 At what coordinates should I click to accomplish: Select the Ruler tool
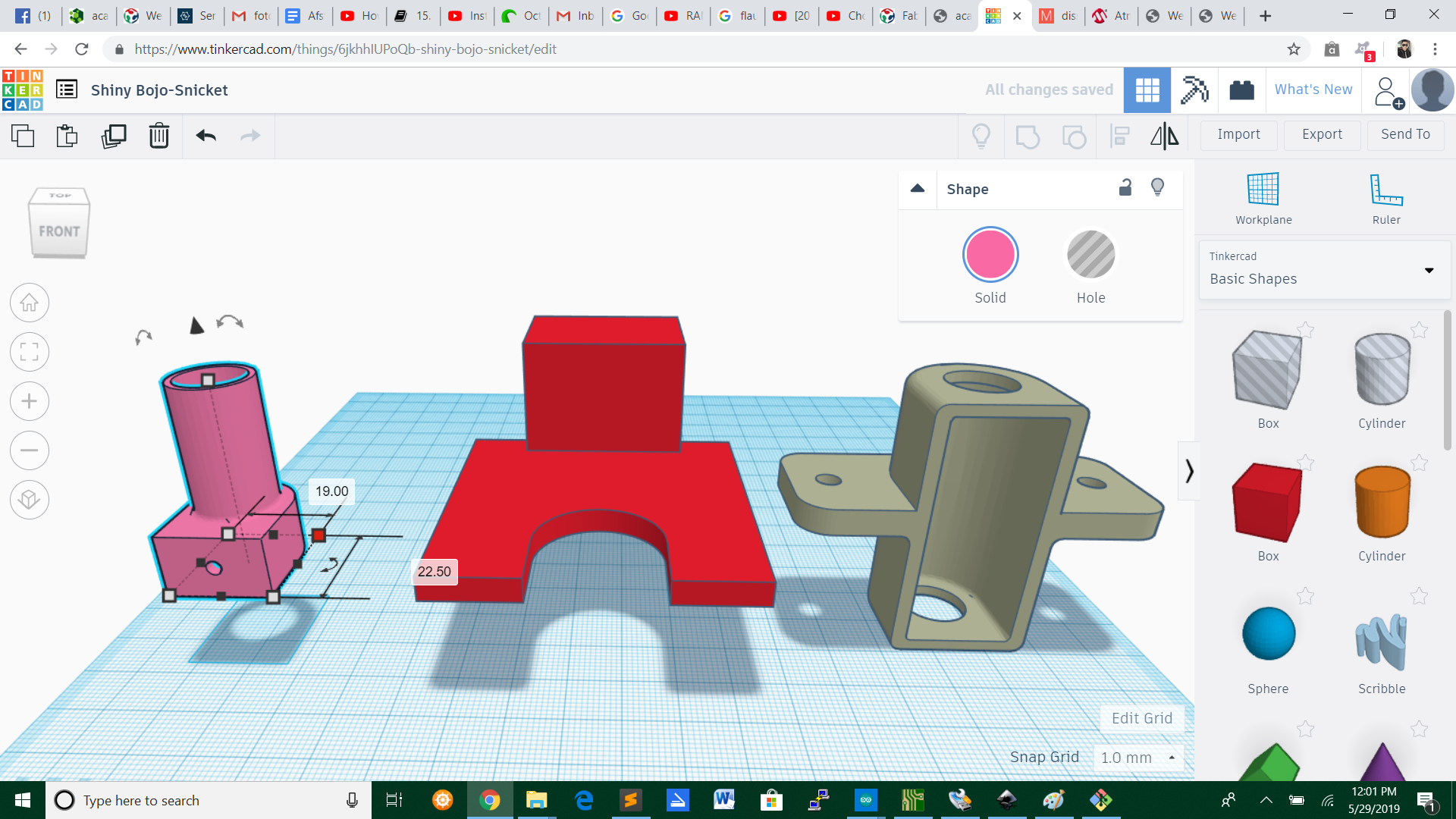coord(1386,199)
